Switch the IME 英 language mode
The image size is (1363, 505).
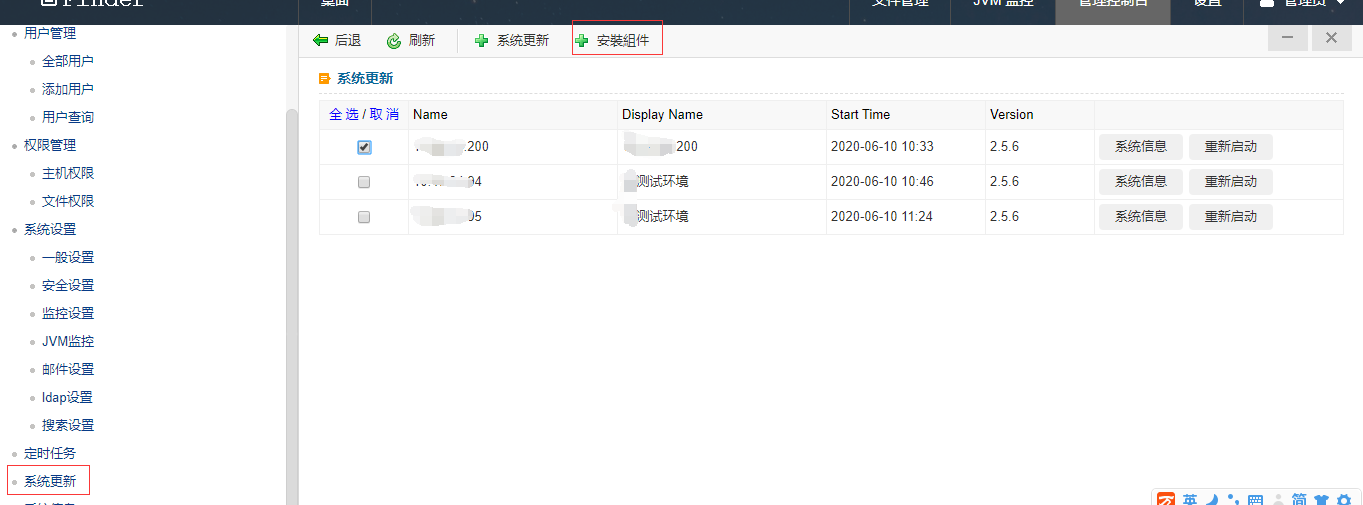(x=1190, y=499)
